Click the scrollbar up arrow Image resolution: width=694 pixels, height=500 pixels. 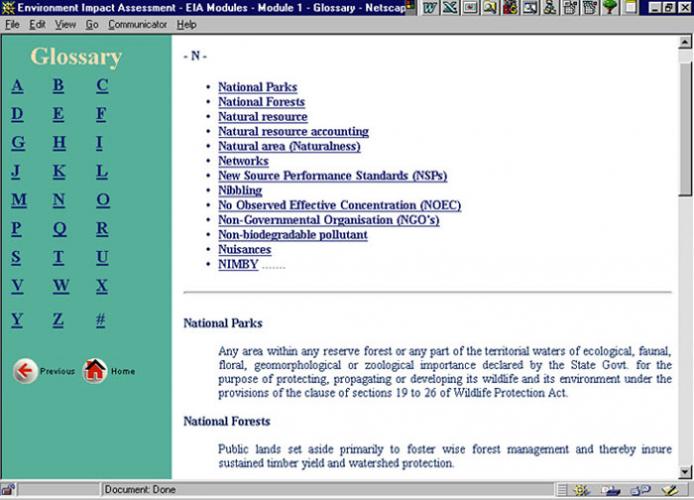tap(685, 42)
